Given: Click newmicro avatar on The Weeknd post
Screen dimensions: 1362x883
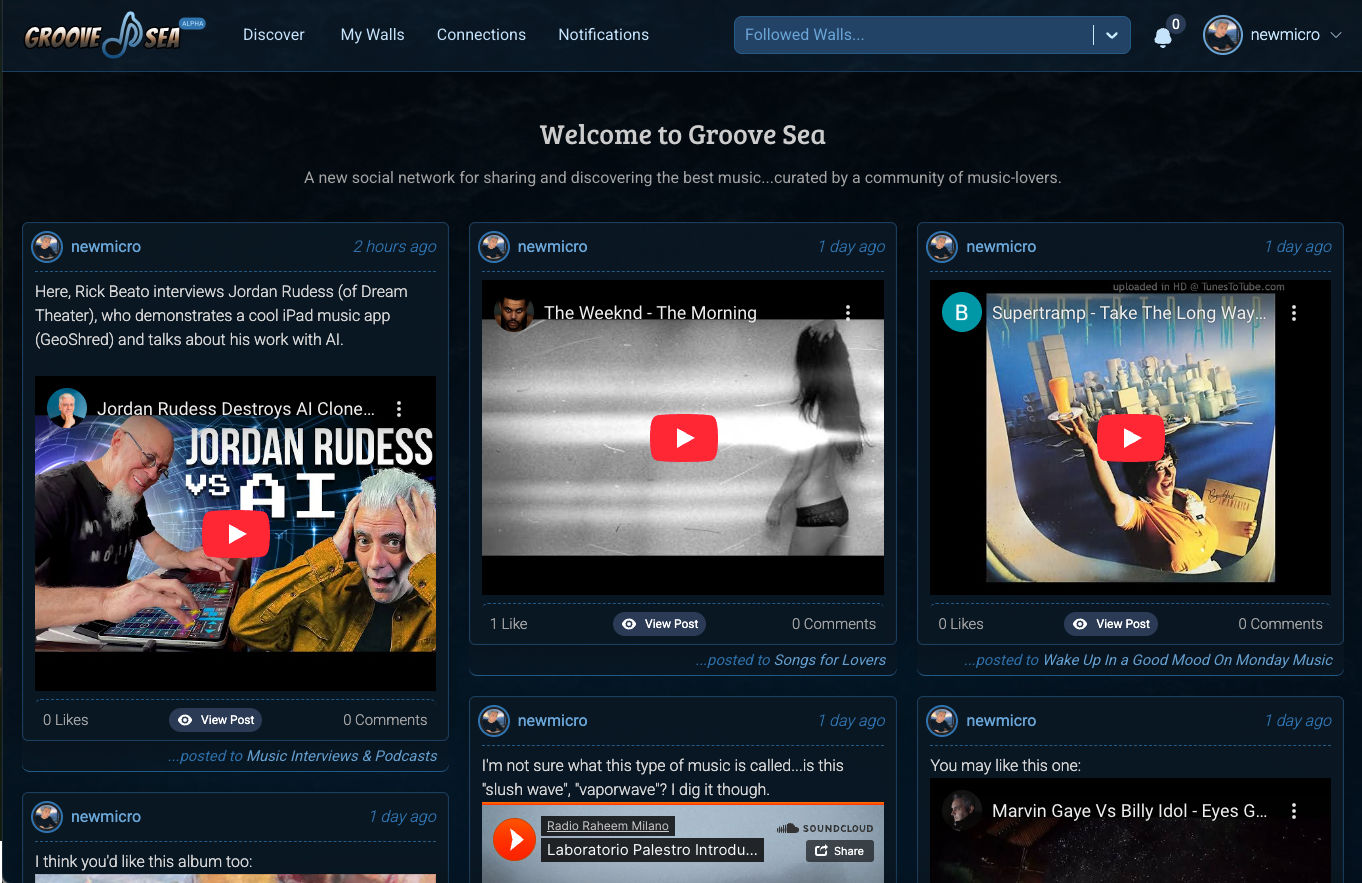Looking at the screenshot, I should (x=494, y=247).
